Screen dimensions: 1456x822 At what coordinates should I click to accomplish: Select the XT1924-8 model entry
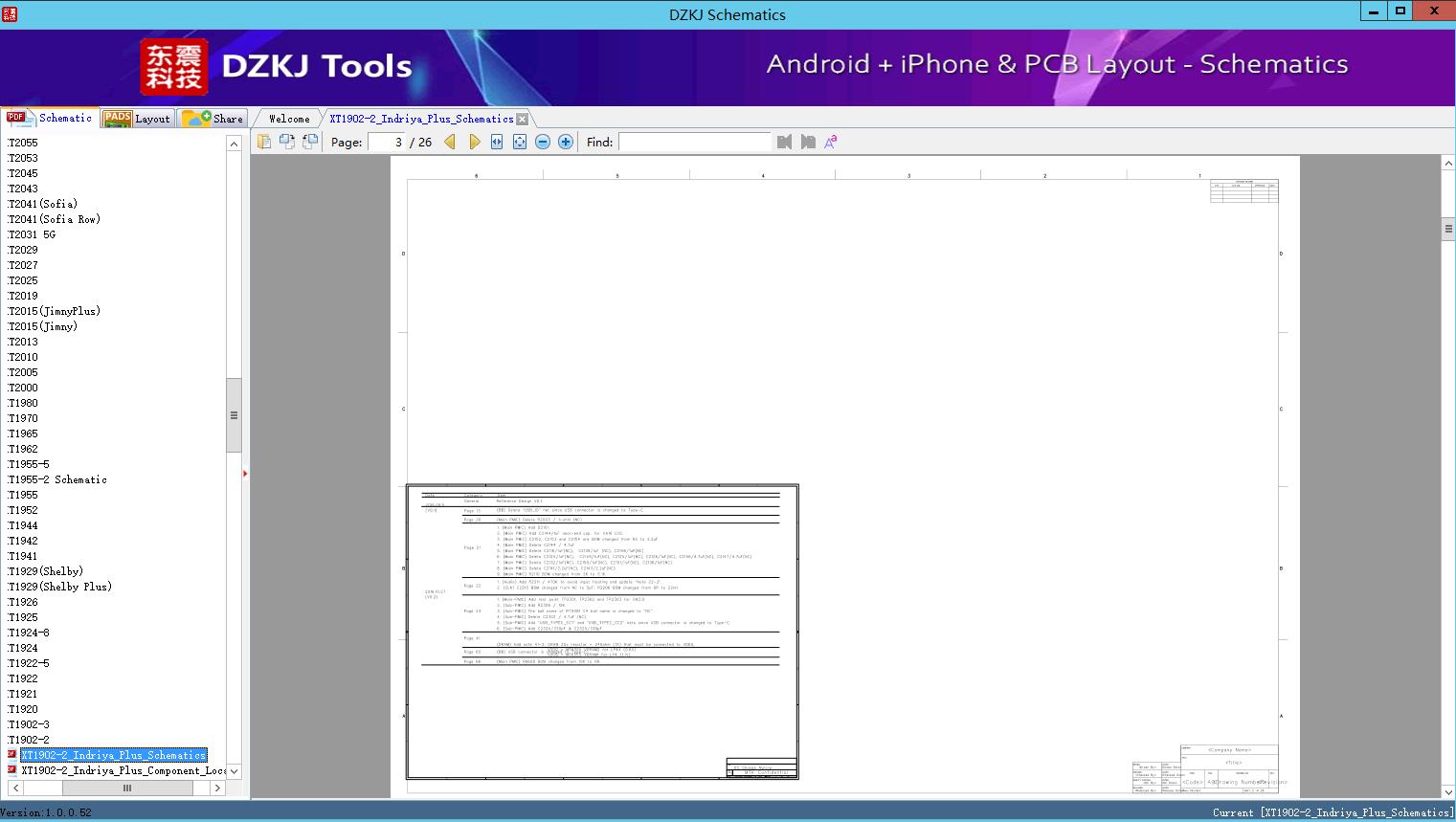click(29, 633)
